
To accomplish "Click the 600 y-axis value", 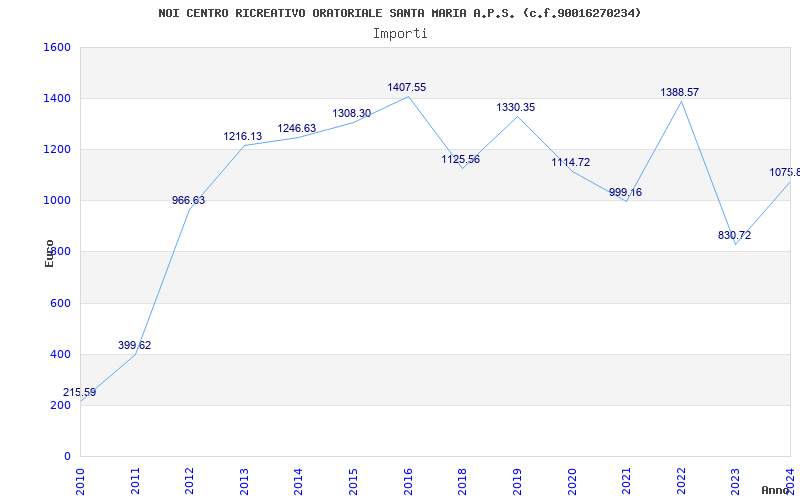I will tap(60, 304).
